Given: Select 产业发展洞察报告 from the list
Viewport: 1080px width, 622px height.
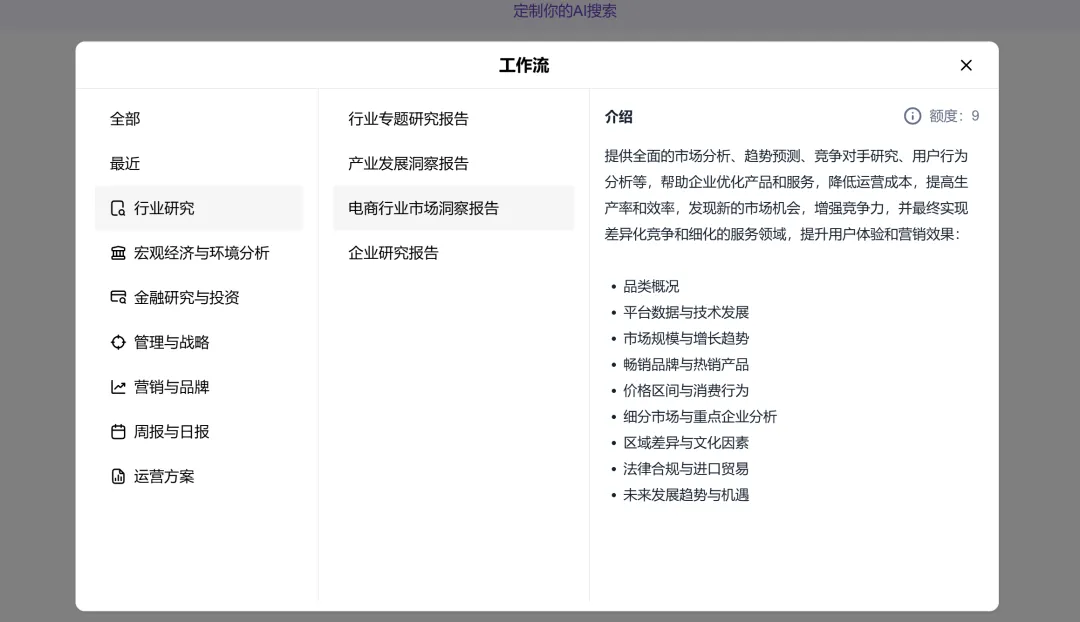Looking at the screenshot, I should [406, 163].
